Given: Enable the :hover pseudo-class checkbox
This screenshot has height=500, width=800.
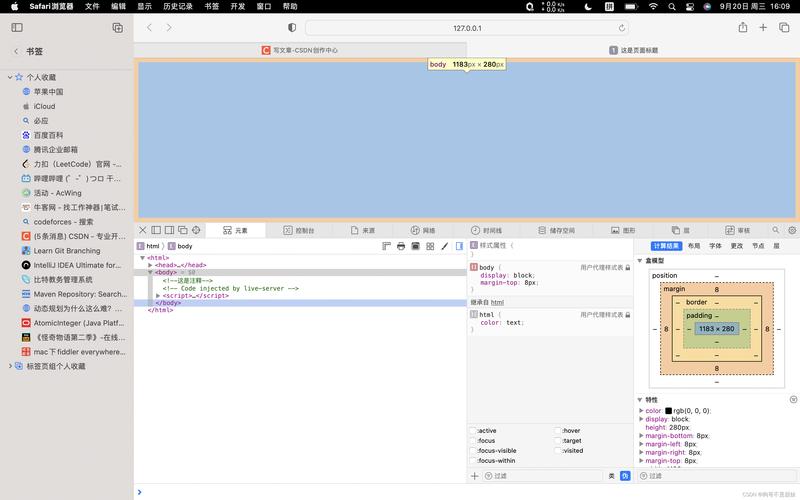Looking at the screenshot, I should 558,430.
